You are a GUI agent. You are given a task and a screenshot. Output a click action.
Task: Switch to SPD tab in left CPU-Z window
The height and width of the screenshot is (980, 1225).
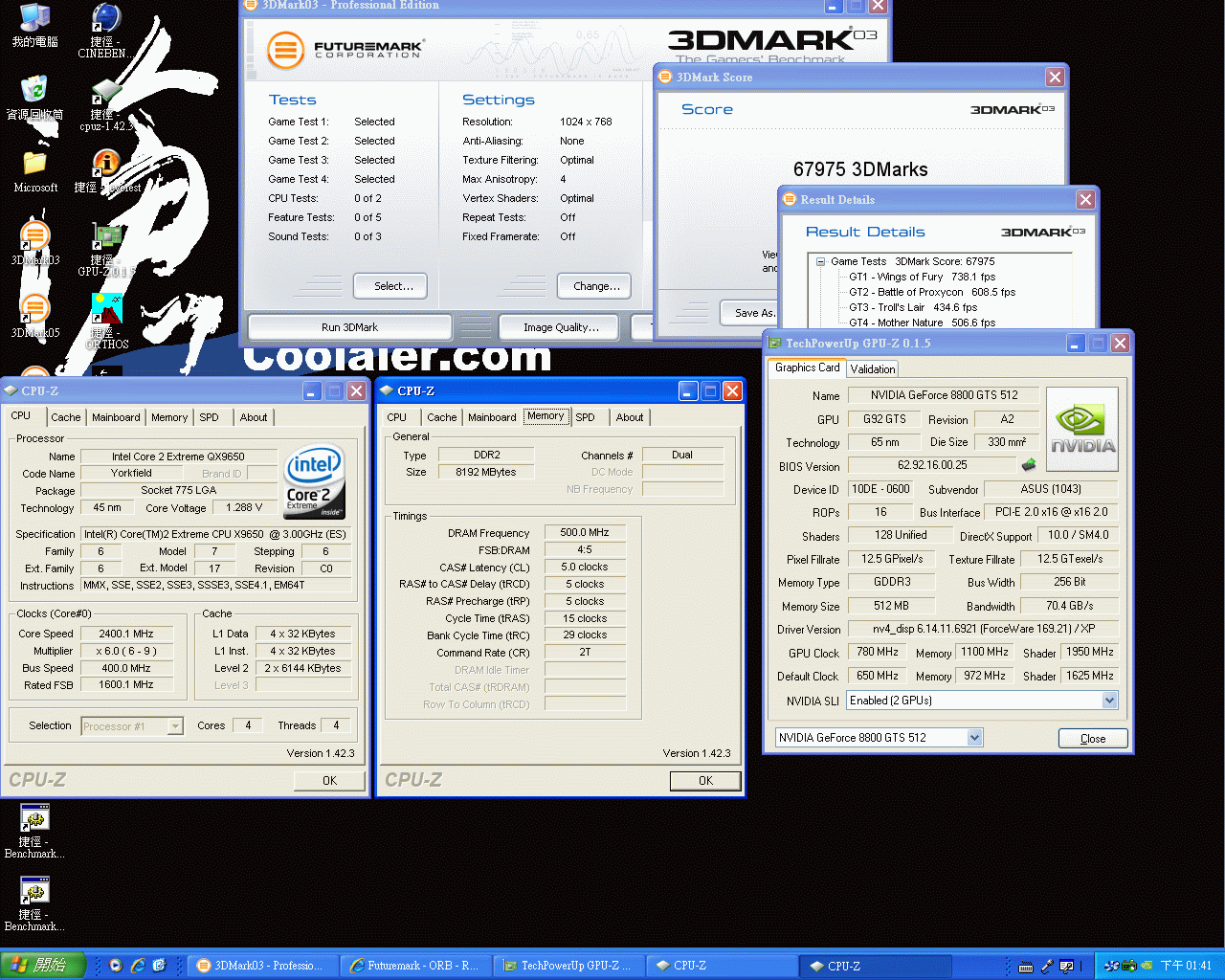(x=209, y=417)
